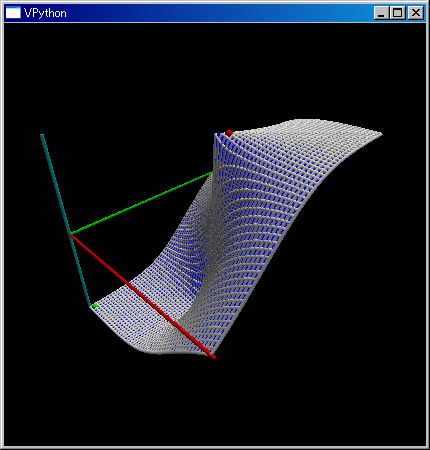Minimize the VPython window
The width and height of the screenshot is (430, 450).
click(381, 13)
